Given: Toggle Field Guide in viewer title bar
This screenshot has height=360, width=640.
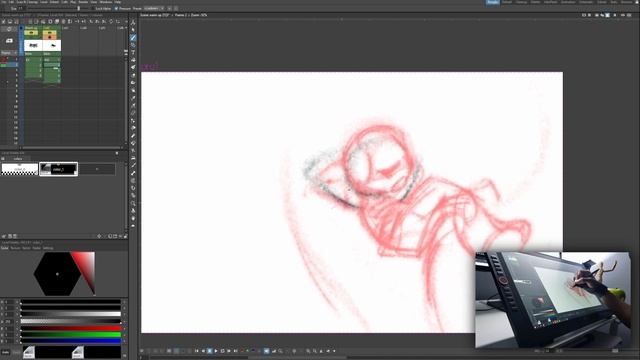Looking at the screenshot, I should [589, 15].
